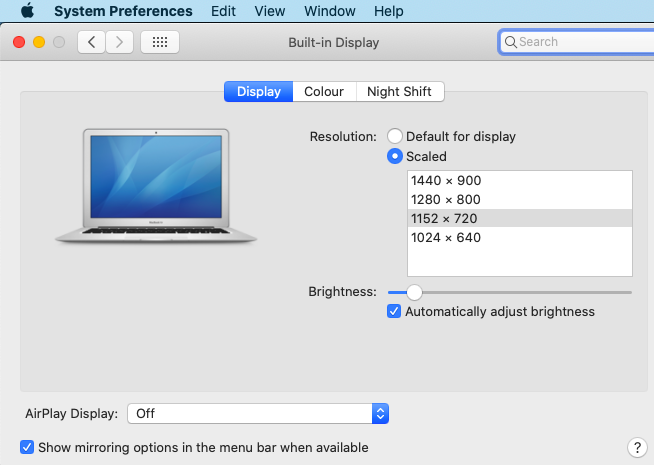
Task: Click the MacBook display thumbnail image
Action: pos(156,186)
